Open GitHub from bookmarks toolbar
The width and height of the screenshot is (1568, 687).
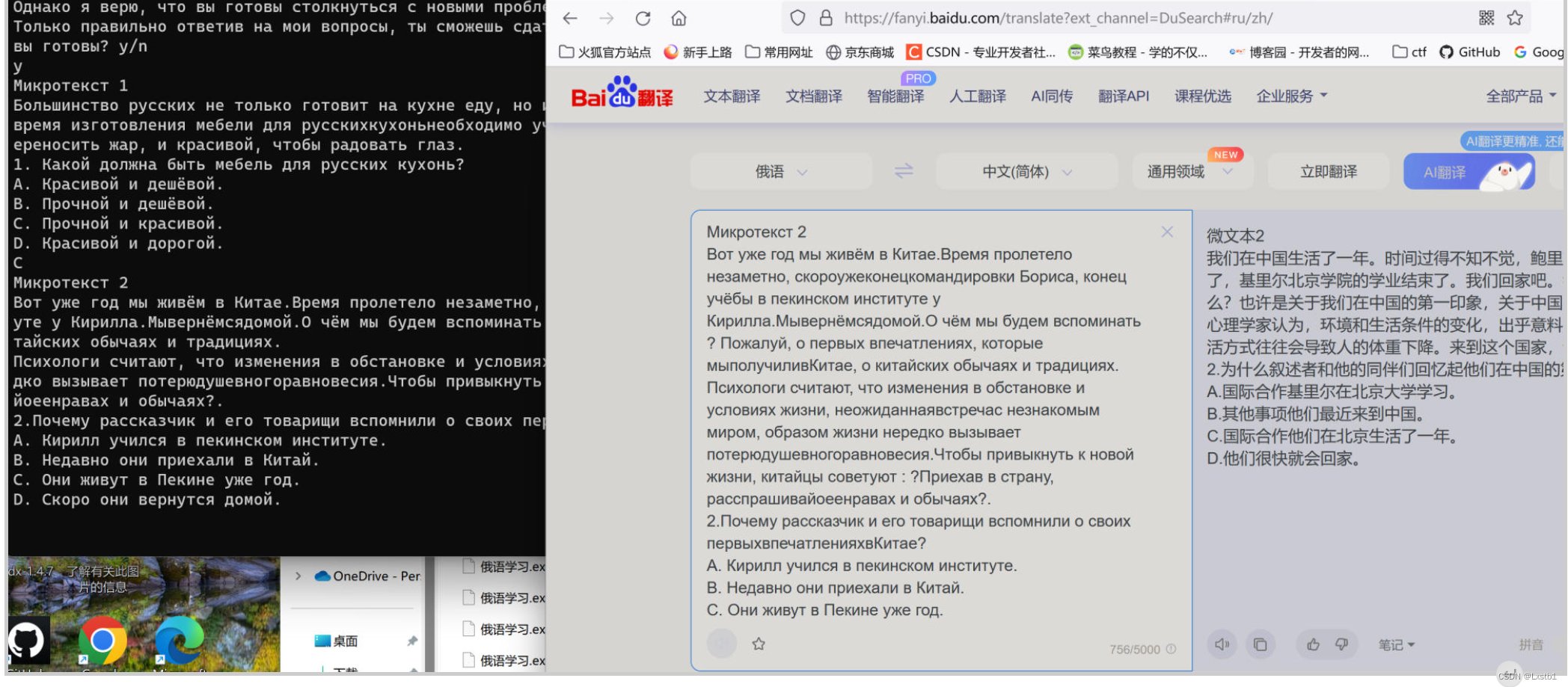coord(1469,52)
